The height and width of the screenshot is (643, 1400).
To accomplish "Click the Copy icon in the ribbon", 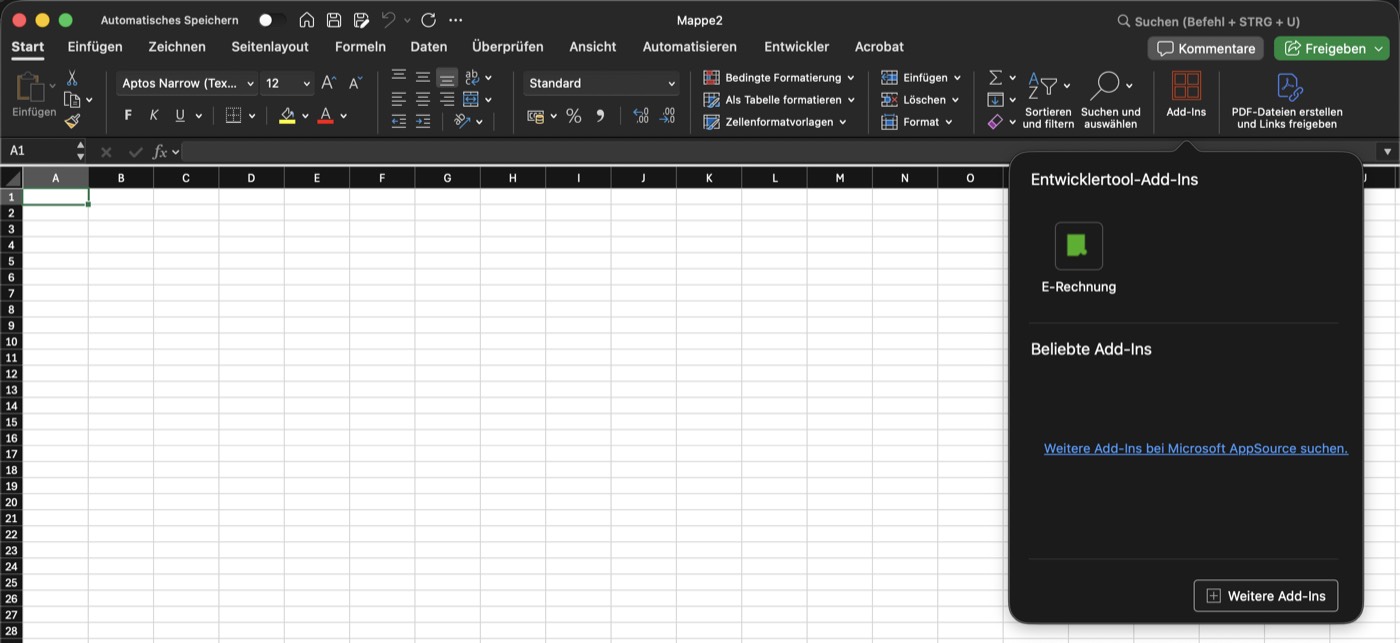I will (72, 99).
